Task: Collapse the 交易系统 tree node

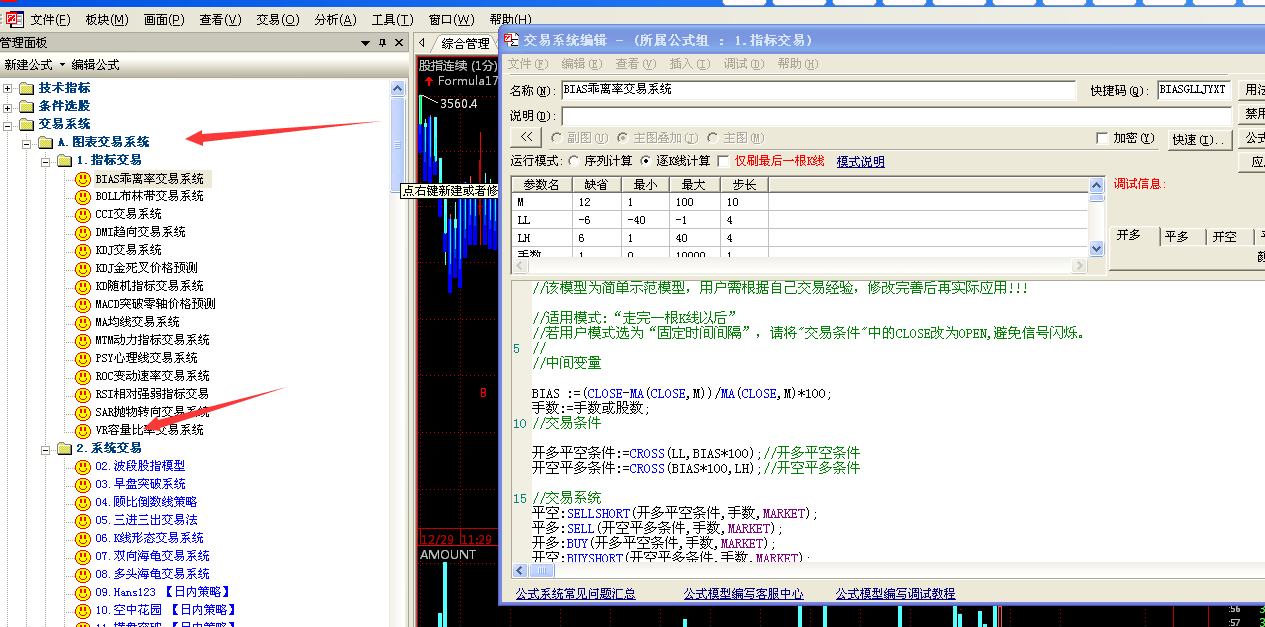Action: coord(9,124)
